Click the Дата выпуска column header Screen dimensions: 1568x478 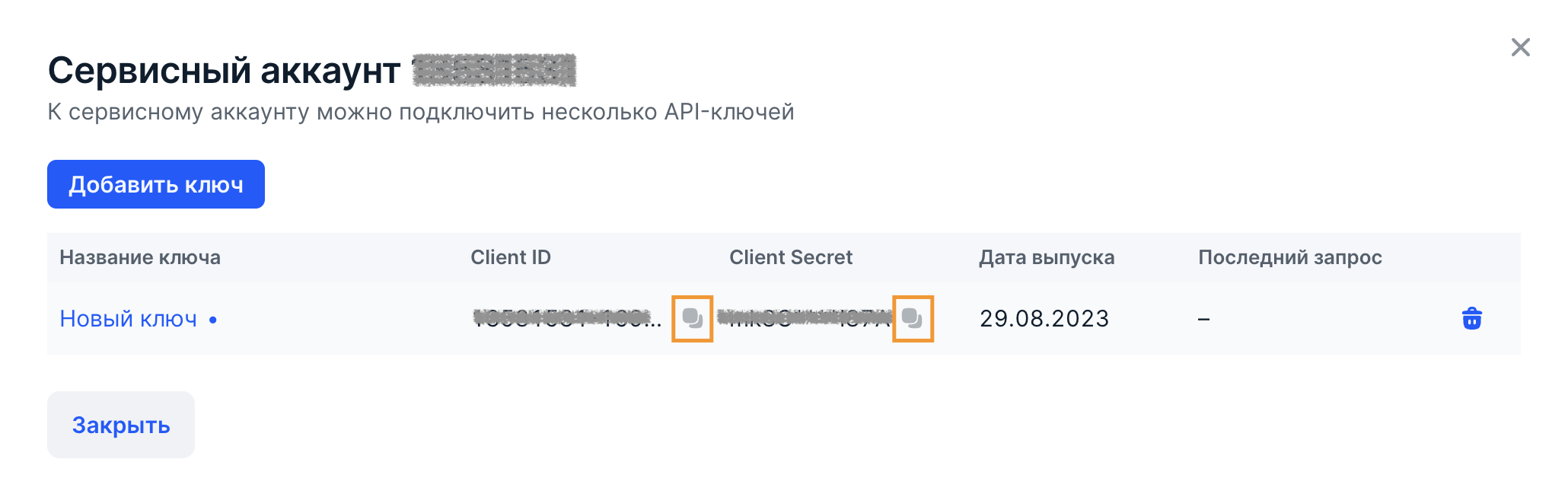pos(1046,257)
